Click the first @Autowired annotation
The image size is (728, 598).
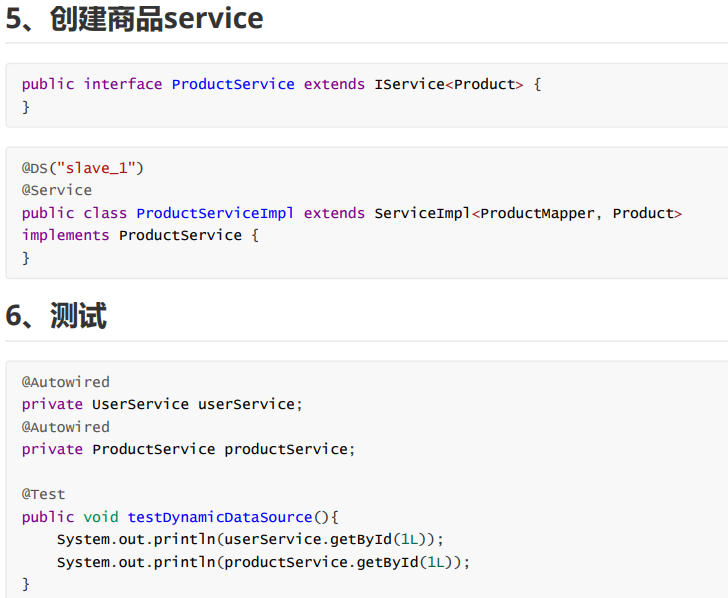[x=66, y=382]
